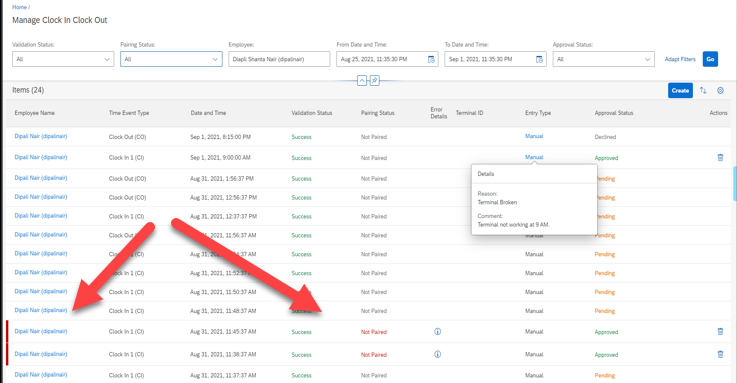Show error details for 11:38:37 AM row

click(x=438, y=354)
